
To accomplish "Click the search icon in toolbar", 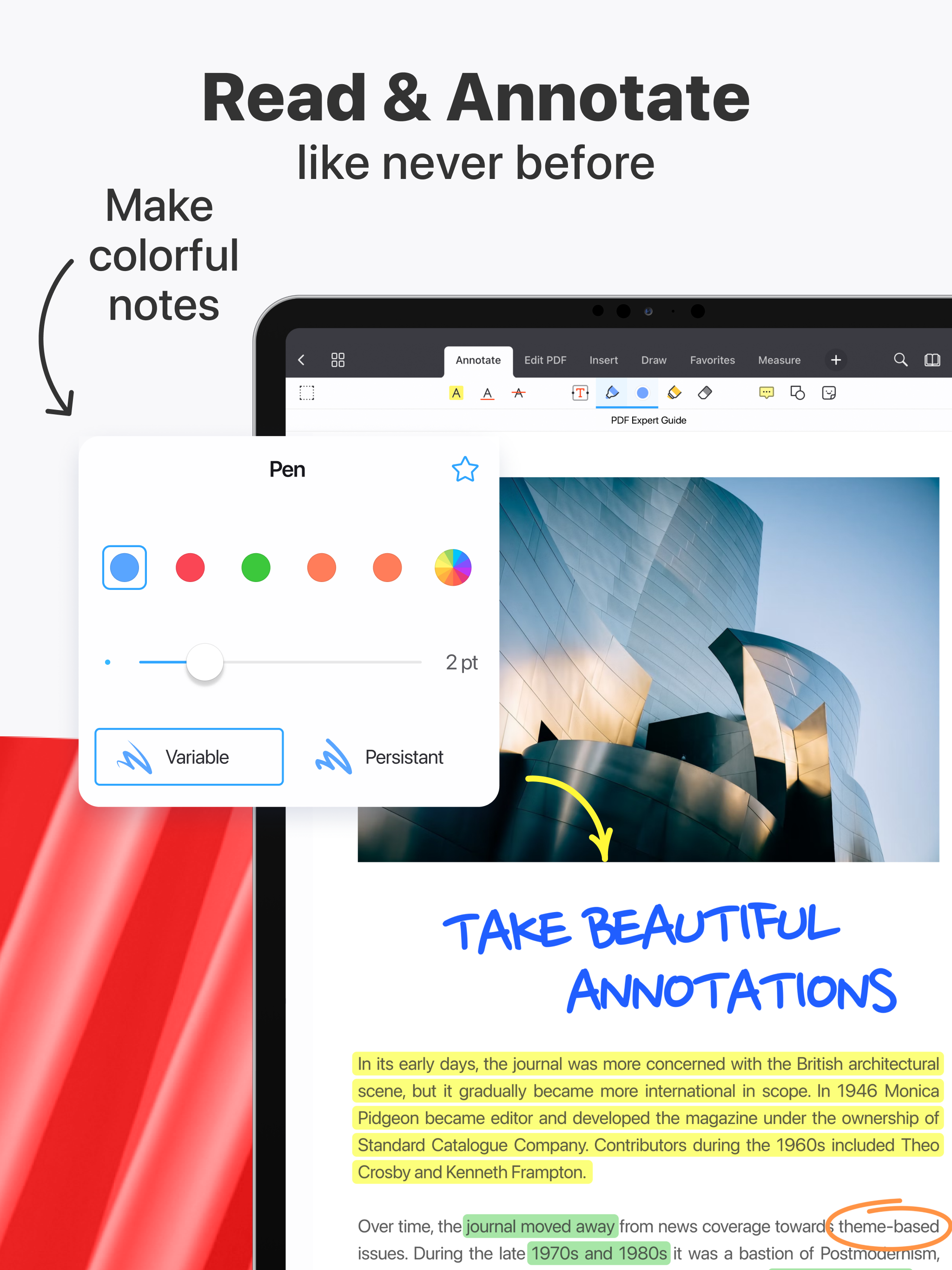I will (x=892, y=361).
